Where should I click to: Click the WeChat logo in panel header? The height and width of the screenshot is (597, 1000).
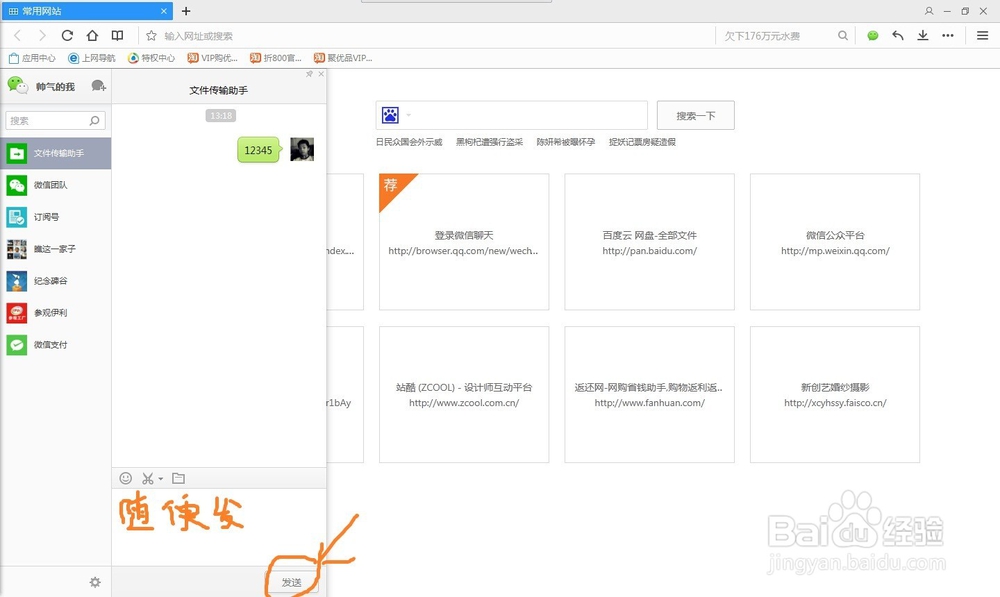click(x=17, y=85)
